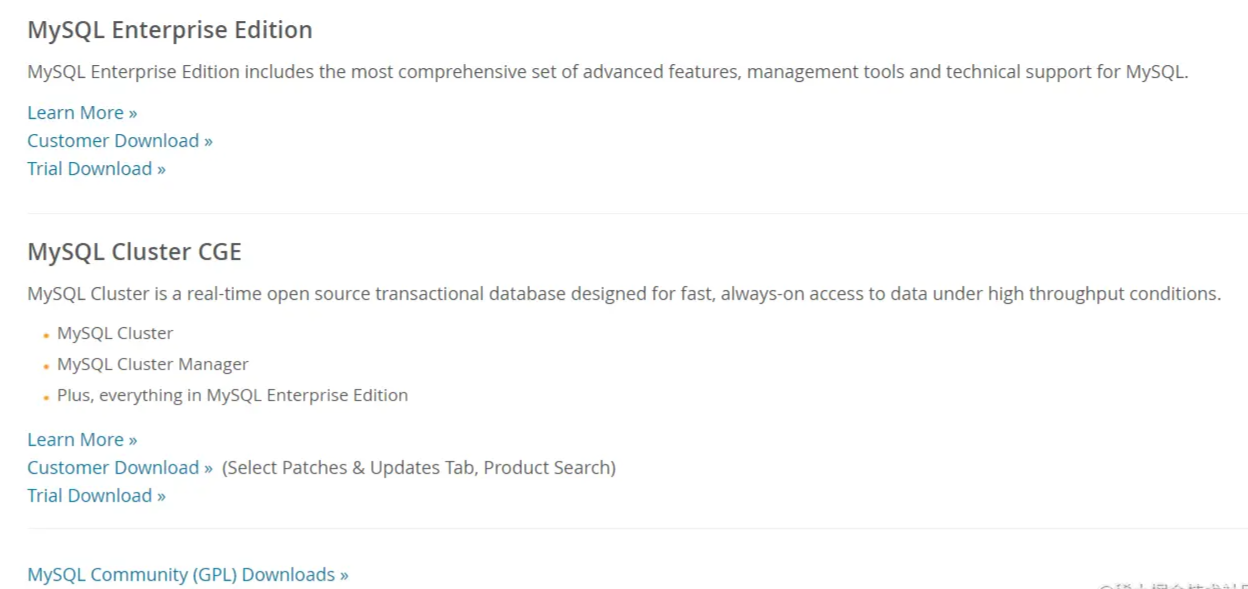Click the MySQL Cluster real-time database description

(624, 294)
